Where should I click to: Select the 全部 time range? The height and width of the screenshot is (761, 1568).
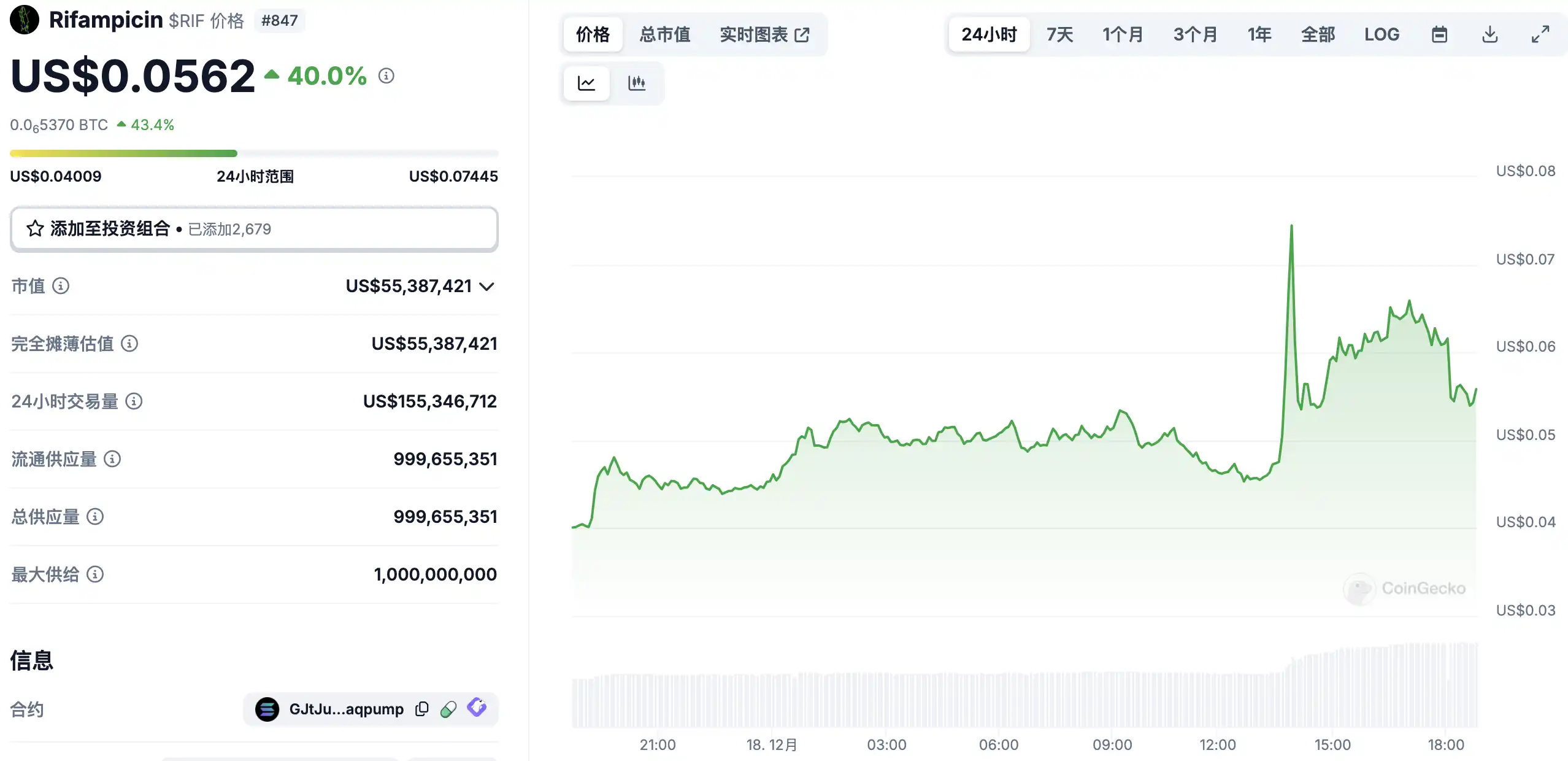pyautogui.click(x=1318, y=34)
